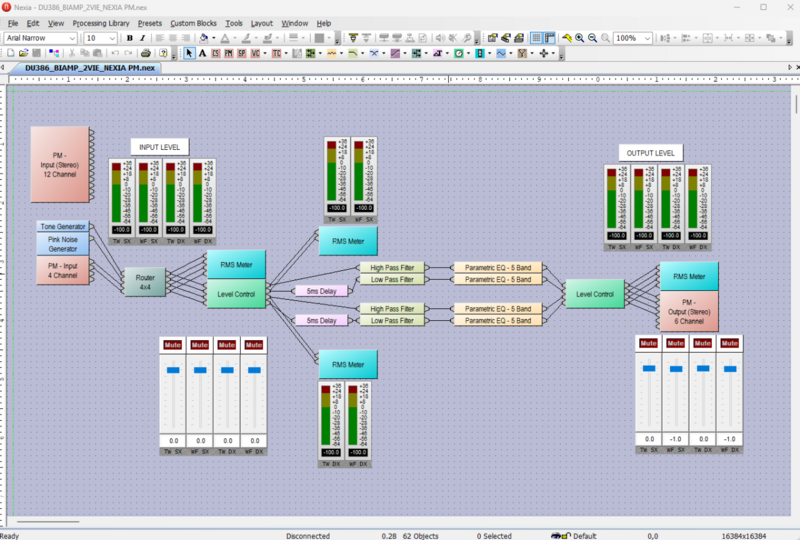Click first output channel fader handle
Image resolution: width=800 pixels, height=540 pixels.
(x=650, y=369)
